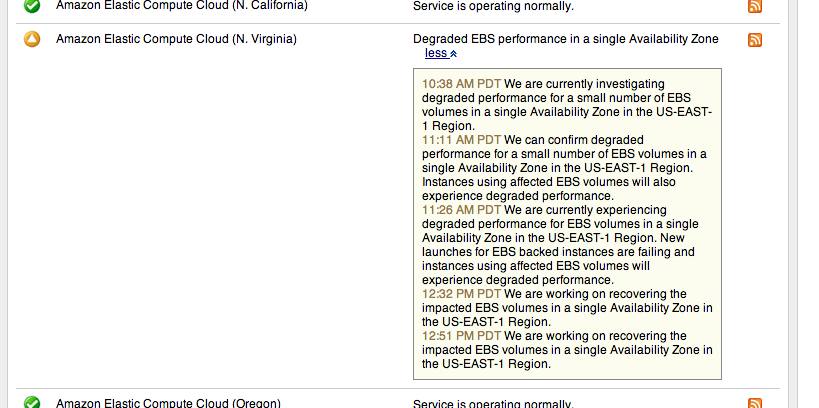Click the "Degraded EBS performance" status heading

(565, 39)
